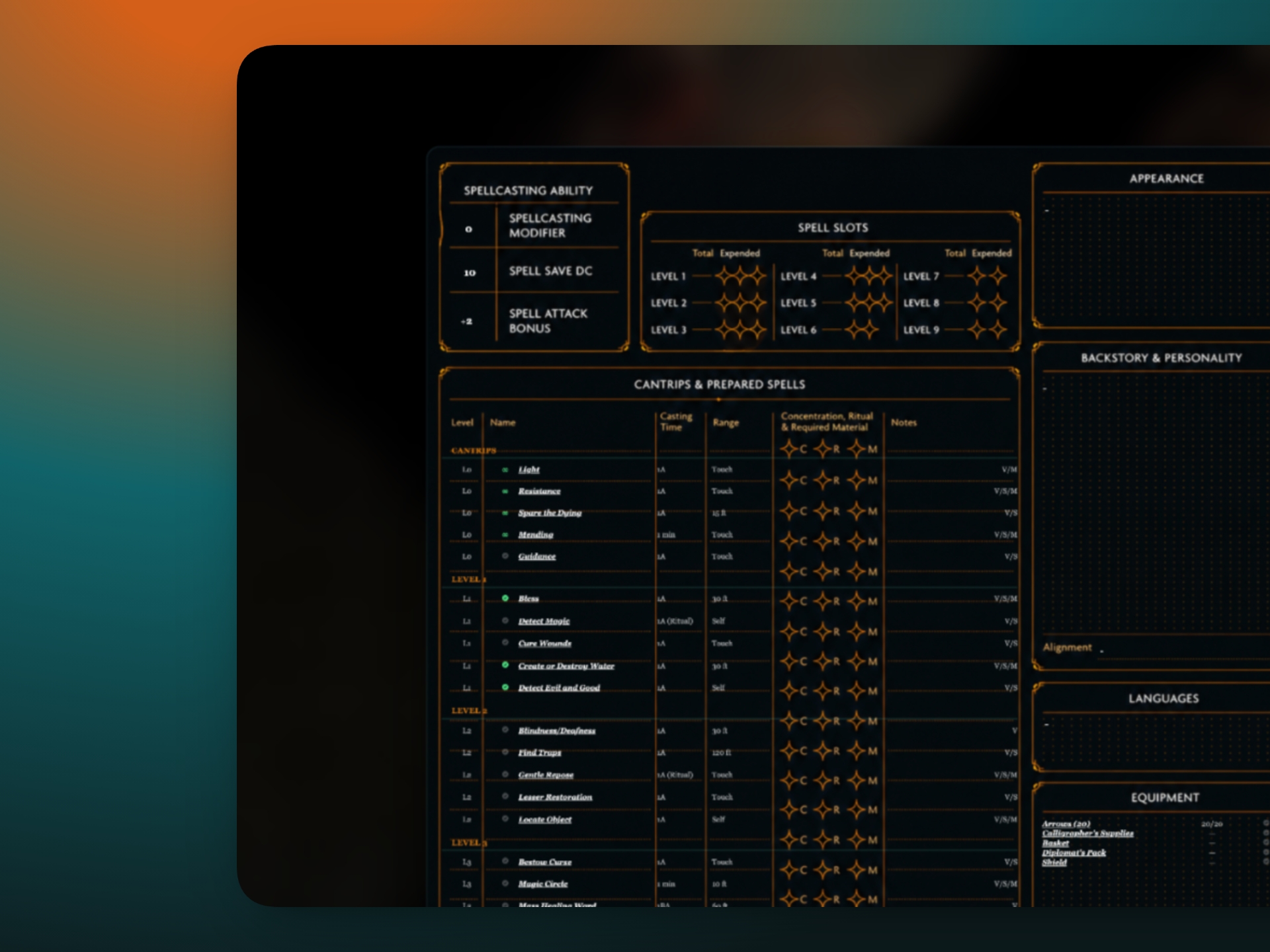
Task: Prepare the Blindness/Deafness spell
Action: (x=505, y=730)
